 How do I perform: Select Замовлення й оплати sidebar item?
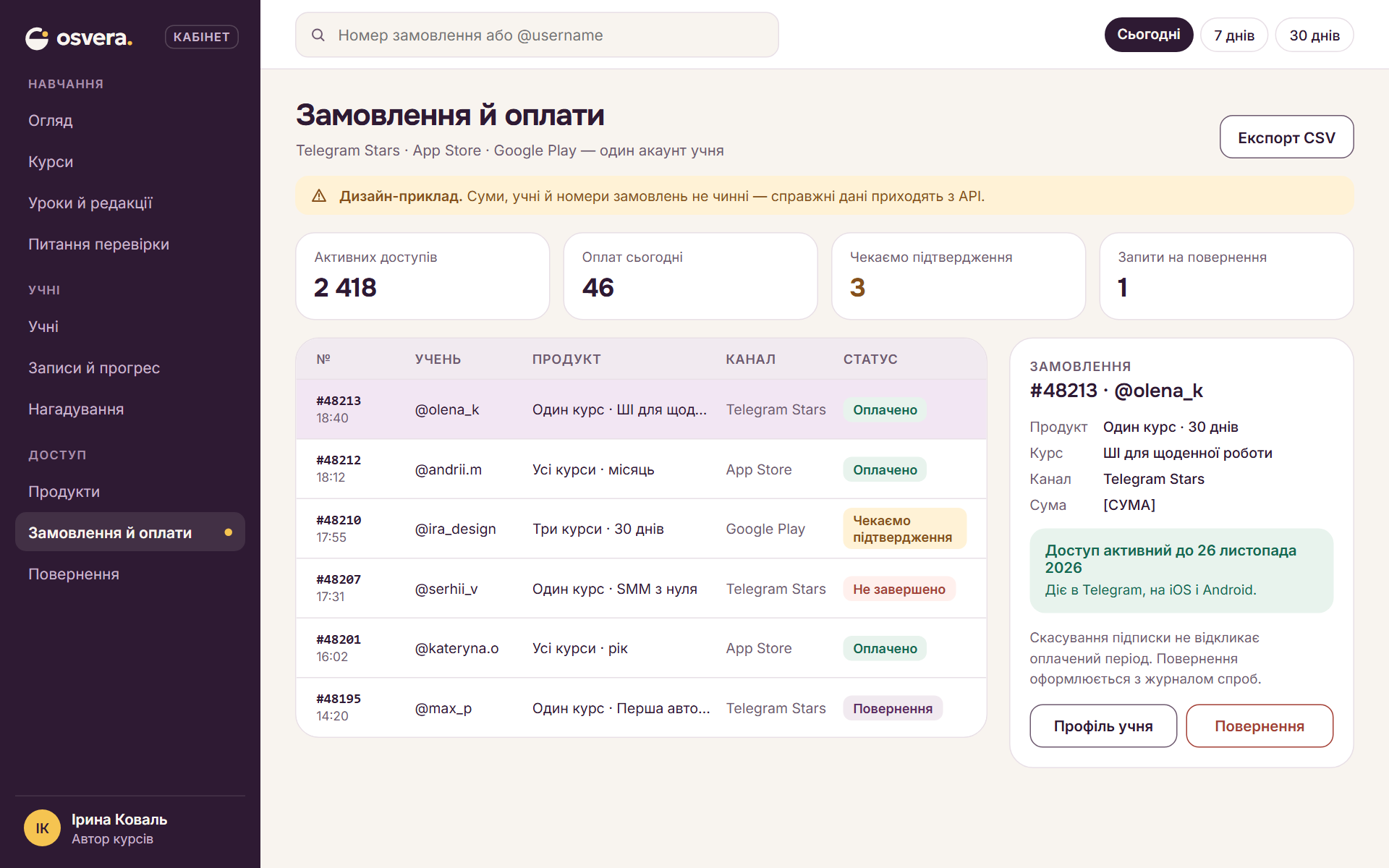point(130,532)
